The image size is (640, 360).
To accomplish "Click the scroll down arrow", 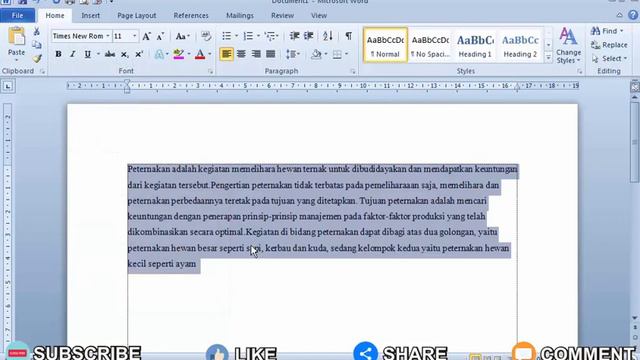I will click(635, 318).
